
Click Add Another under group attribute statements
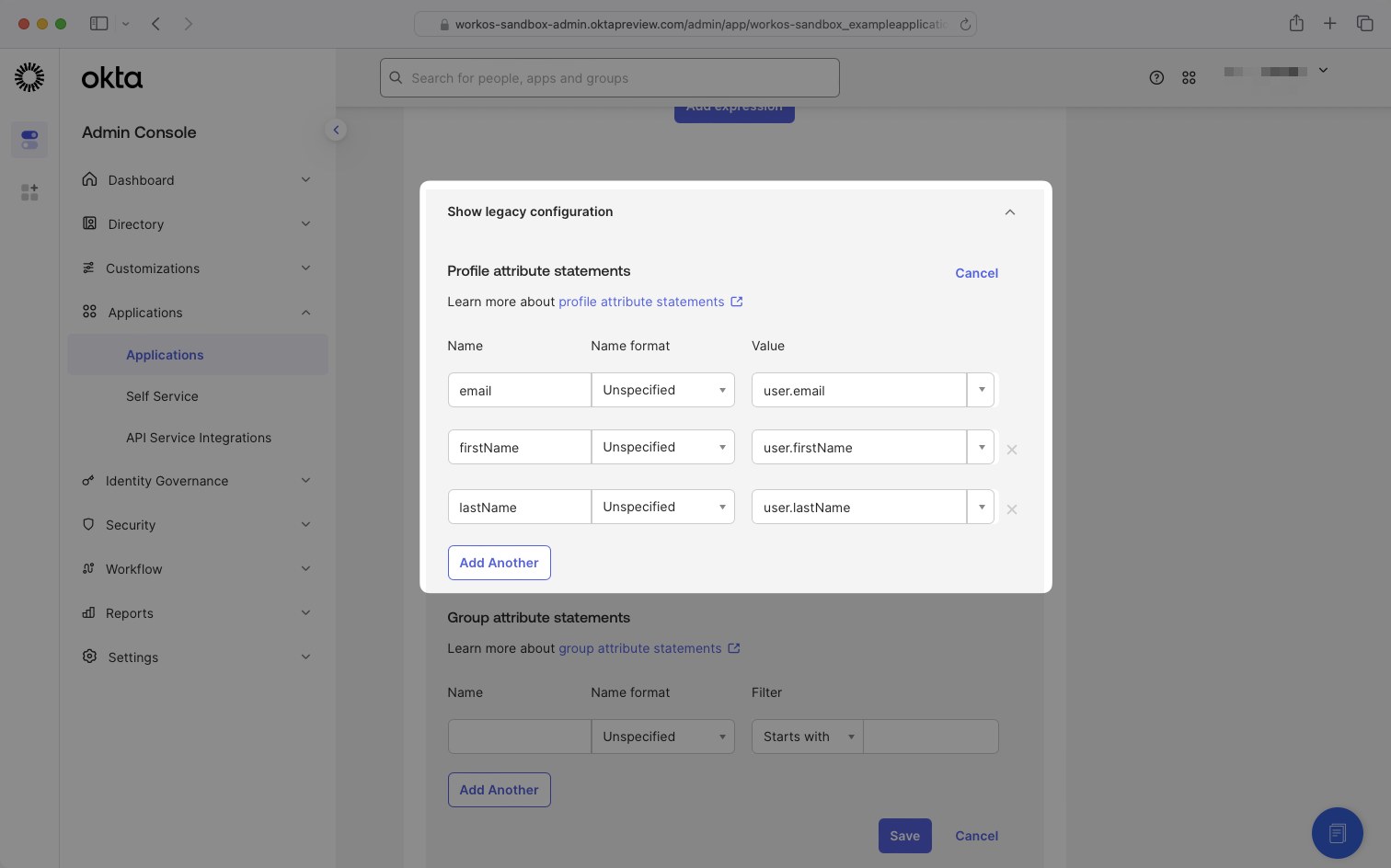pyautogui.click(x=500, y=790)
